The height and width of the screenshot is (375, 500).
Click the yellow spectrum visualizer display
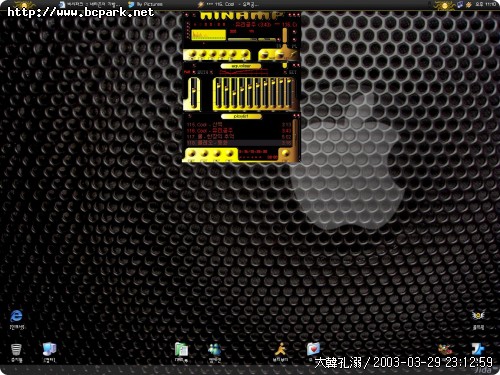208,35
